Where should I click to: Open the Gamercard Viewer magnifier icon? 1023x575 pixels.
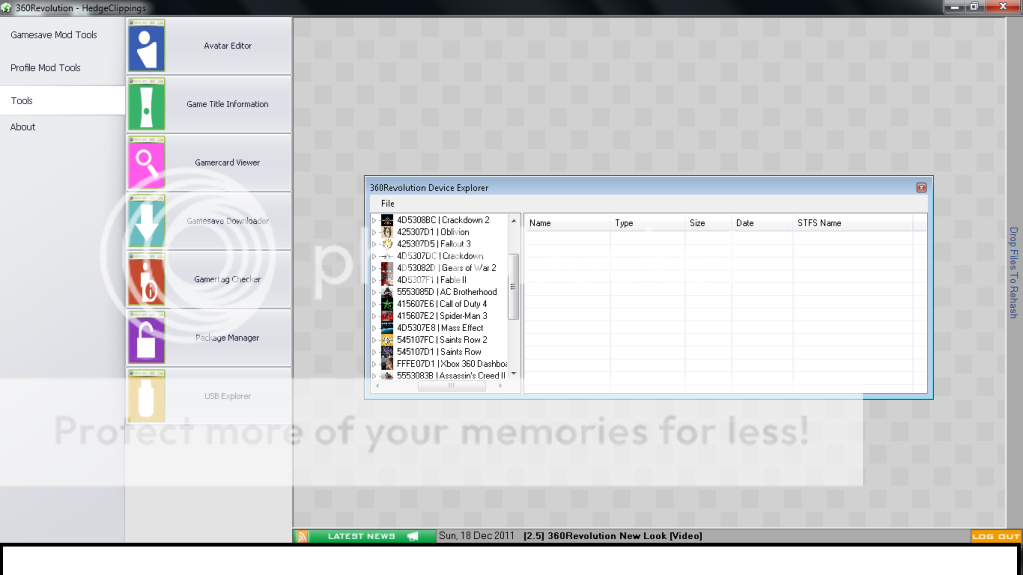[146, 163]
